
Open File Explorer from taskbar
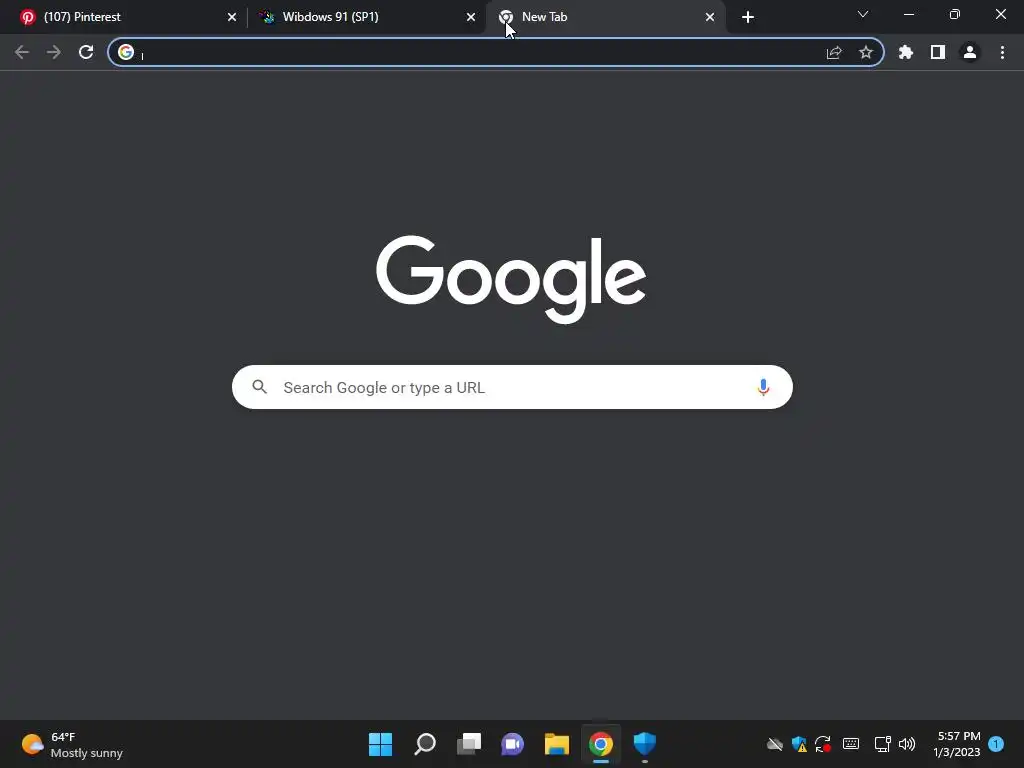coord(557,744)
